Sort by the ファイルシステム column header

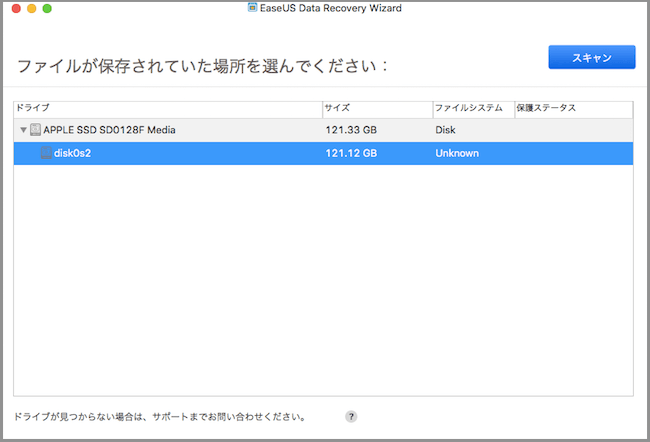pyautogui.click(x=474, y=110)
